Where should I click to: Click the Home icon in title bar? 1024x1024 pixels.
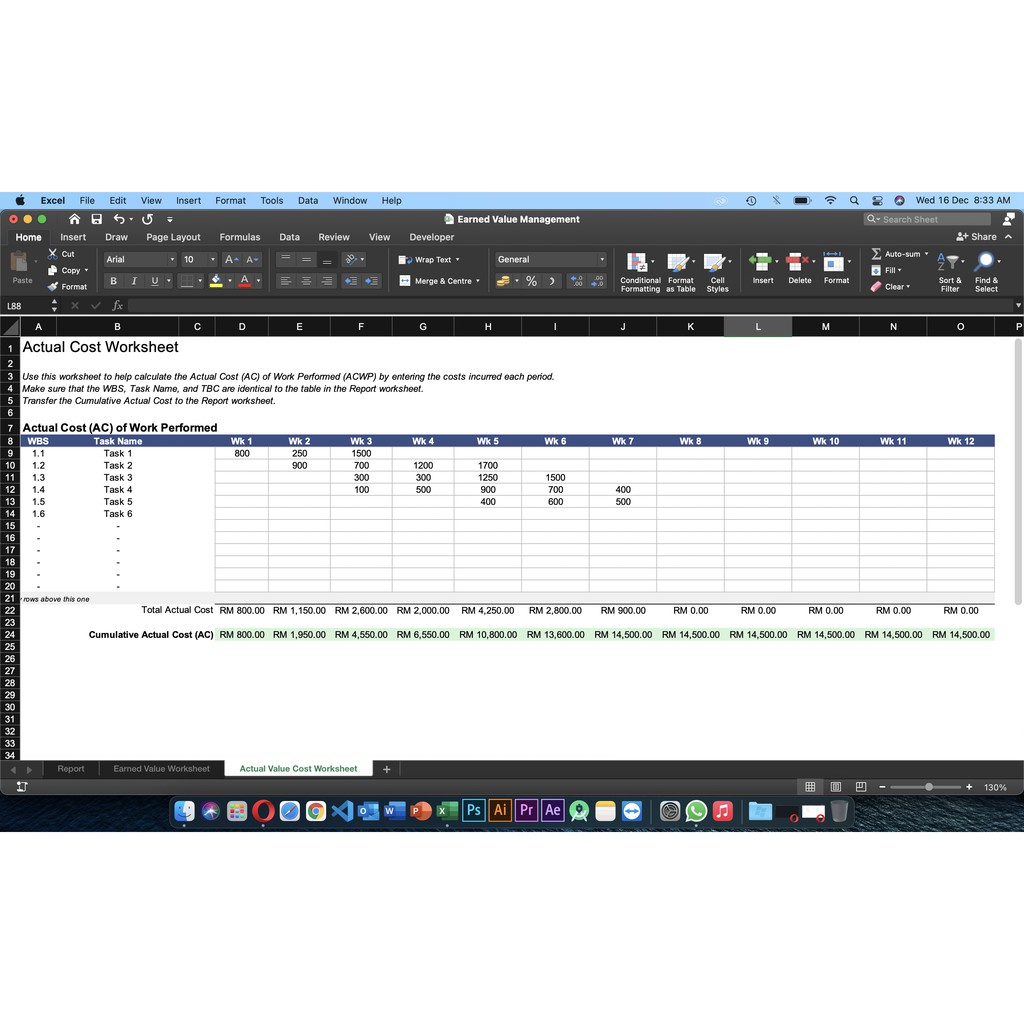click(74, 219)
